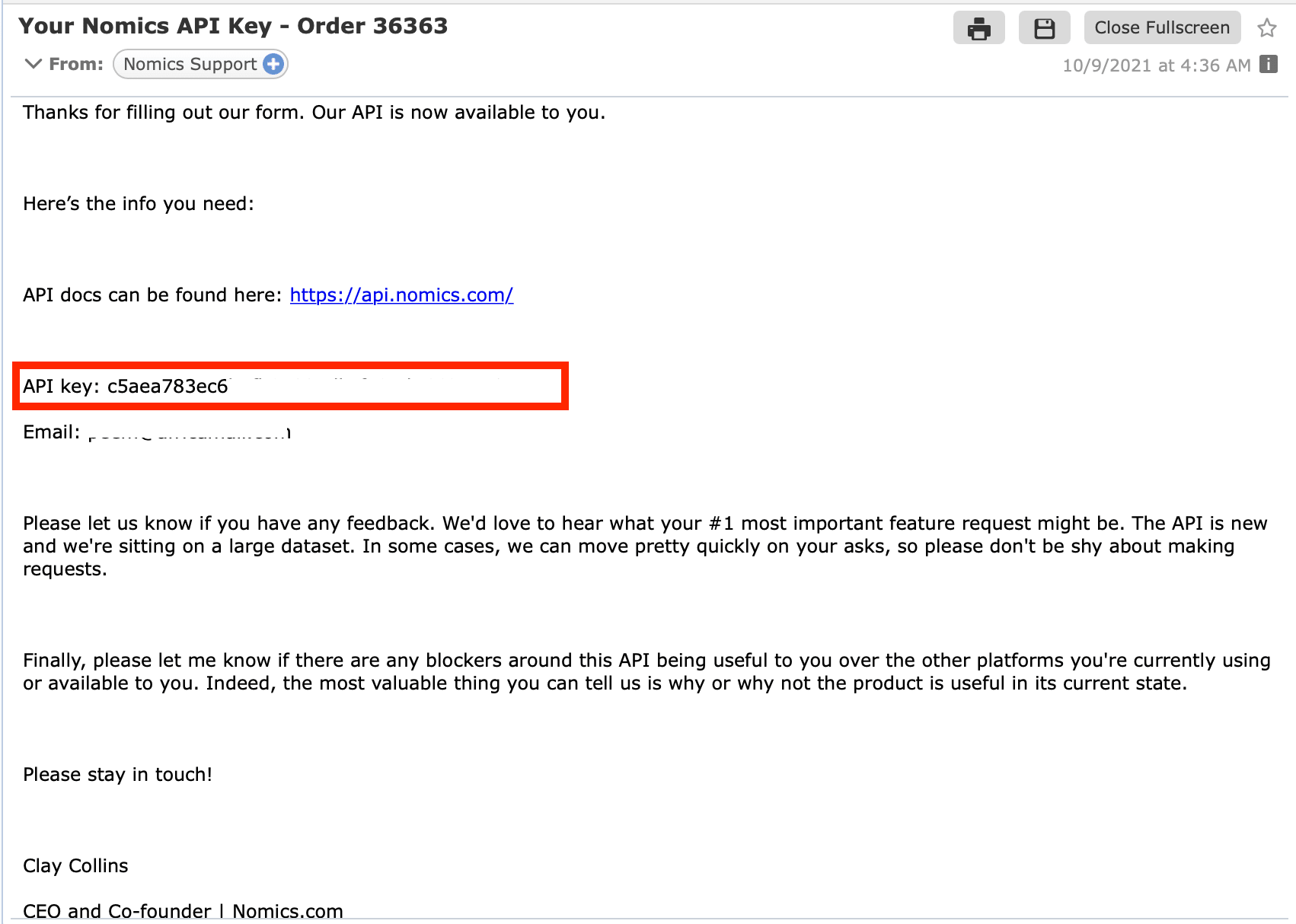Viewport: 1296px width, 924px height.
Task: Click the 10/9/2021 at 4:36 AM timestamp
Action: point(1157,65)
